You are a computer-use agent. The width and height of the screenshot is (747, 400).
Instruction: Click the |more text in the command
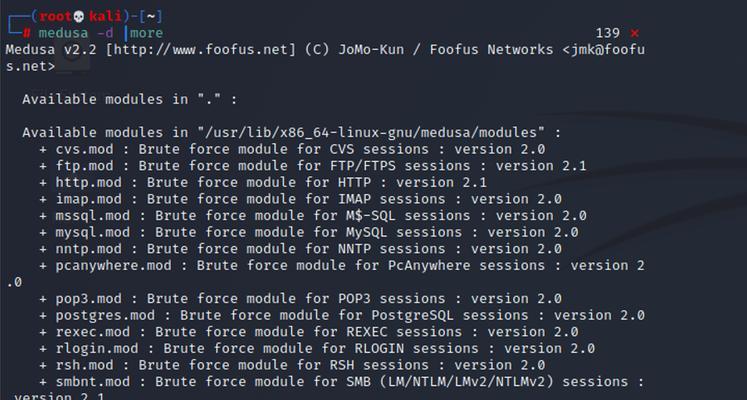pos(143,33)
